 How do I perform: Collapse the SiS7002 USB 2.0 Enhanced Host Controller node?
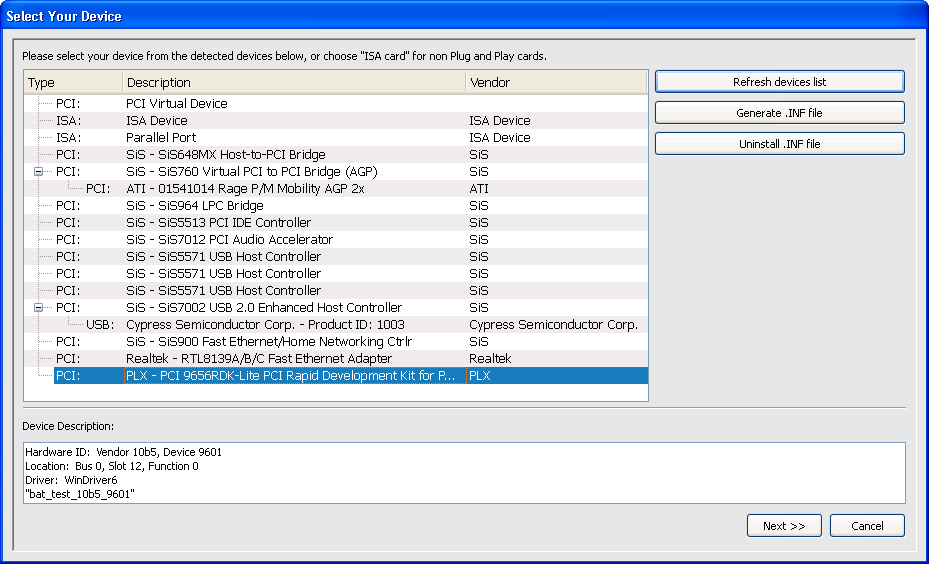tap(39, 308)
